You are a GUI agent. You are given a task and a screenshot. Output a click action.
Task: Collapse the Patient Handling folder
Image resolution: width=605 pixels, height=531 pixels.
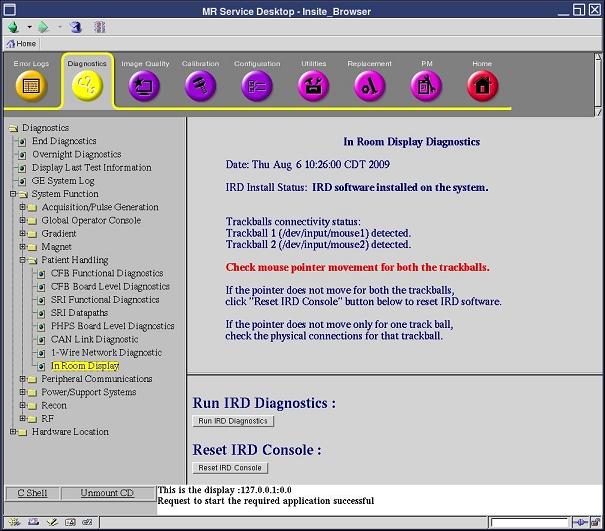point(22,260)
